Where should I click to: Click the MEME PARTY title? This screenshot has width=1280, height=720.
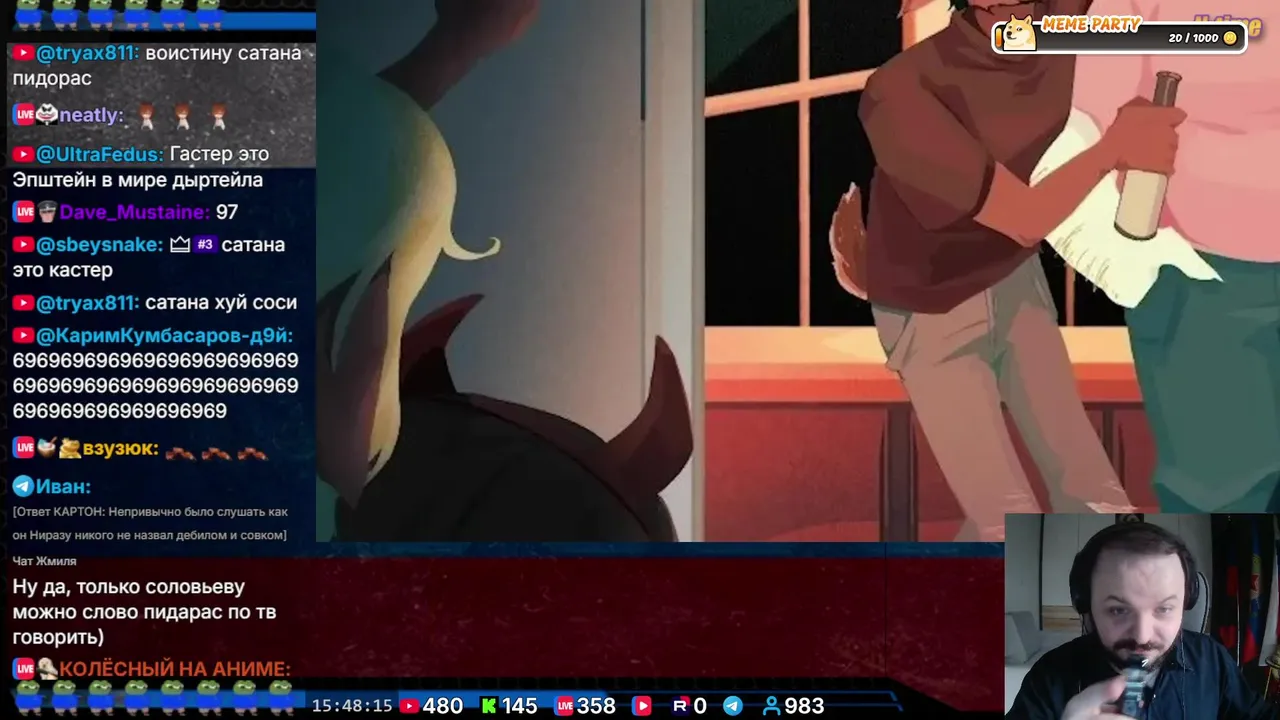click(x=1091, y=24)
